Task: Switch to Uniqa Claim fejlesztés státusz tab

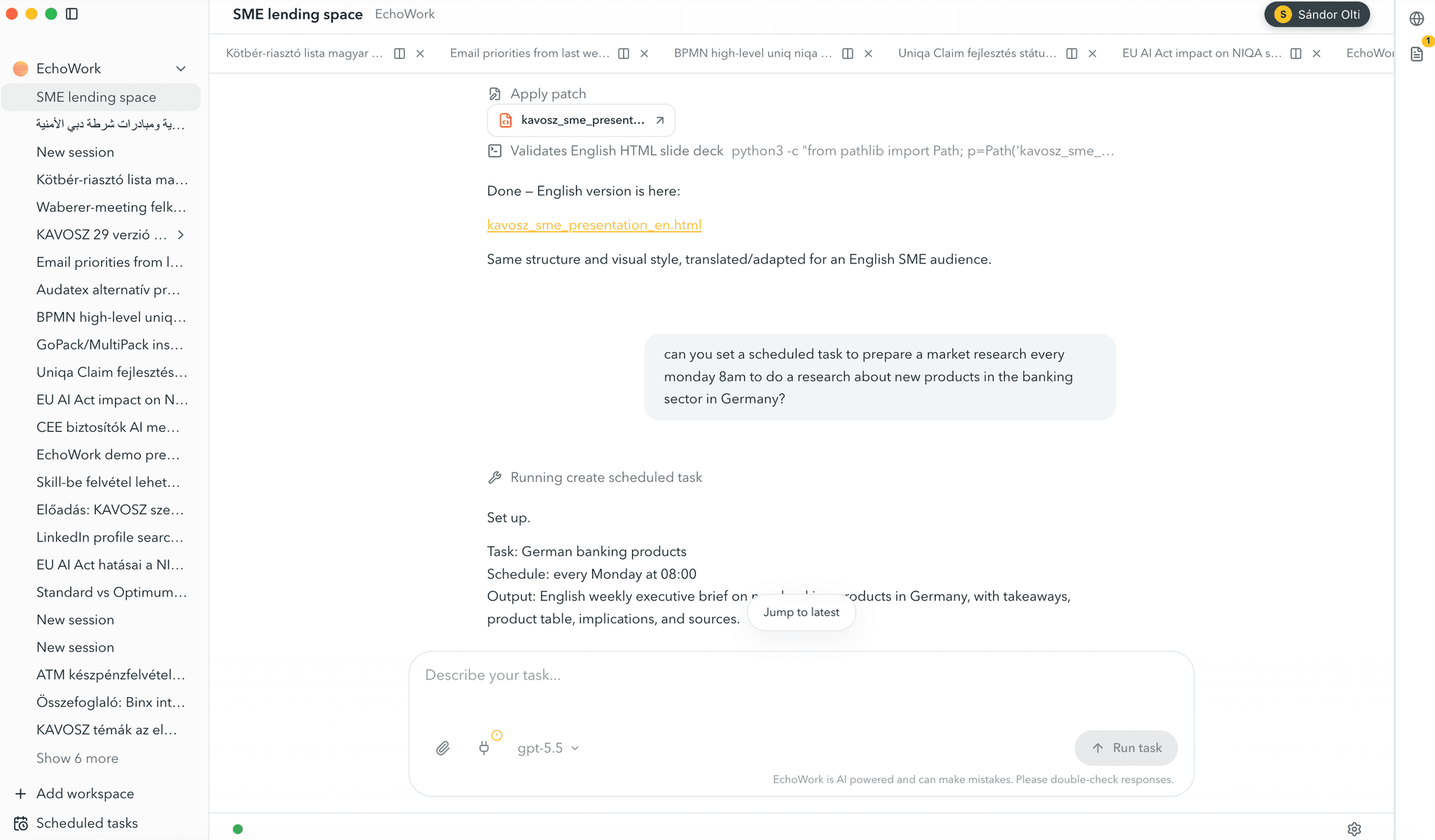Action: 977,53
